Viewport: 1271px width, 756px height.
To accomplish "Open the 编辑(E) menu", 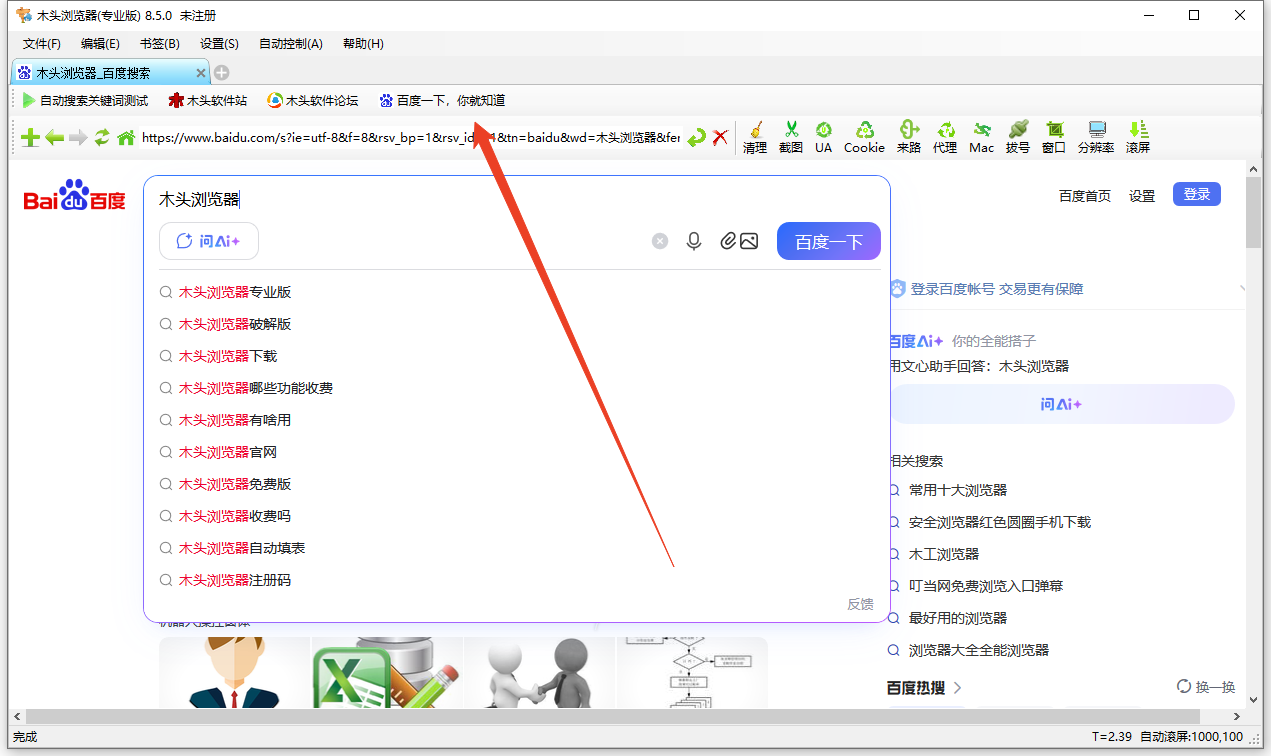I will [x=100, y=44].
